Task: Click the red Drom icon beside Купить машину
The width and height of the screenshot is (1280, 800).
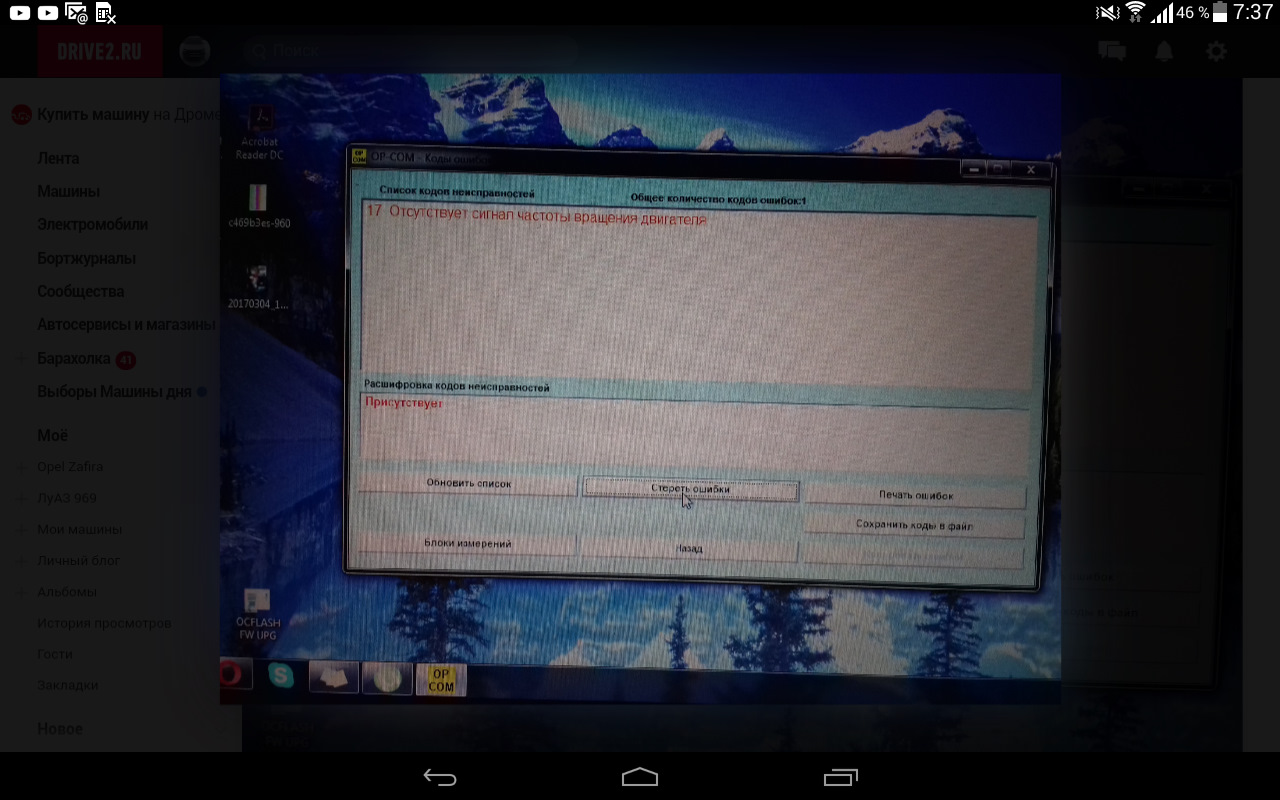Action: click(x=21, y=115)
